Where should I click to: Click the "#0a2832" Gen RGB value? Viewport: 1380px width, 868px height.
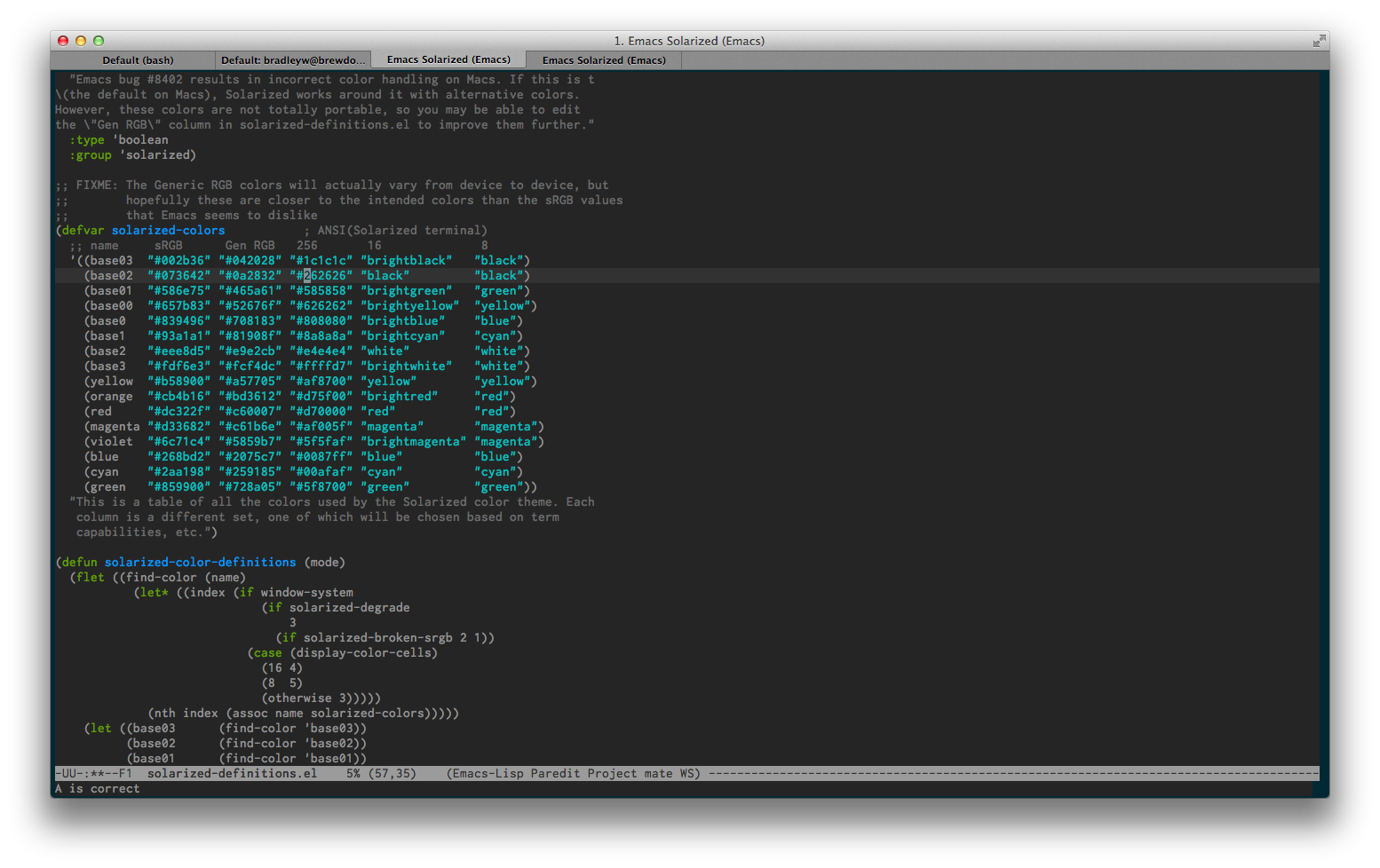tap(250, 276)
